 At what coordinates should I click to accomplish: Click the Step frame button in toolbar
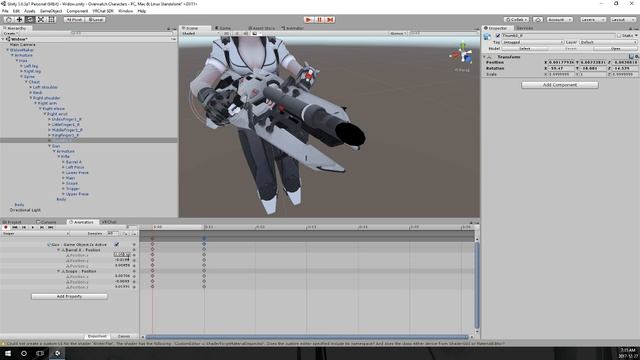pos(330,19)
